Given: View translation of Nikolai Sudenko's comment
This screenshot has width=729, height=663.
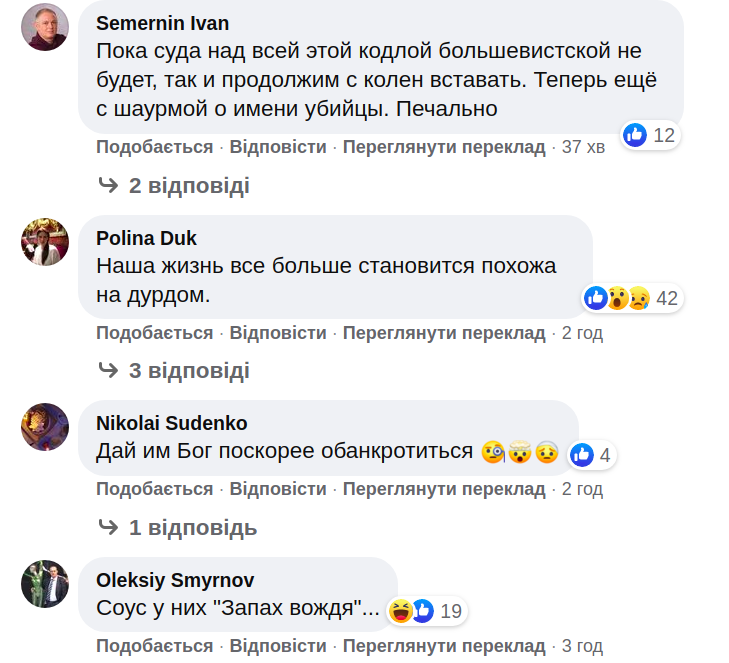Looking at the screenshot, I should [444, 489].
